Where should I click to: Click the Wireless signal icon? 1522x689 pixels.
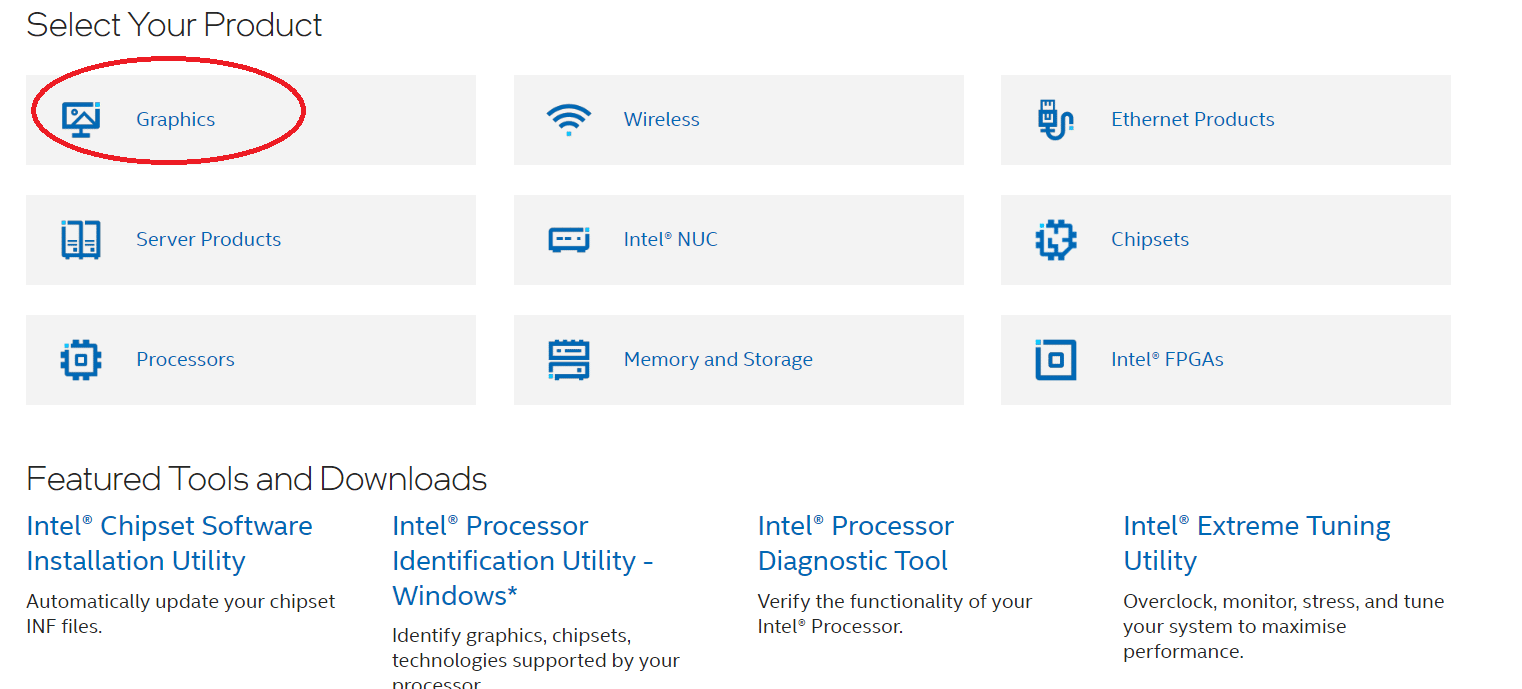[x=568, y=119]
